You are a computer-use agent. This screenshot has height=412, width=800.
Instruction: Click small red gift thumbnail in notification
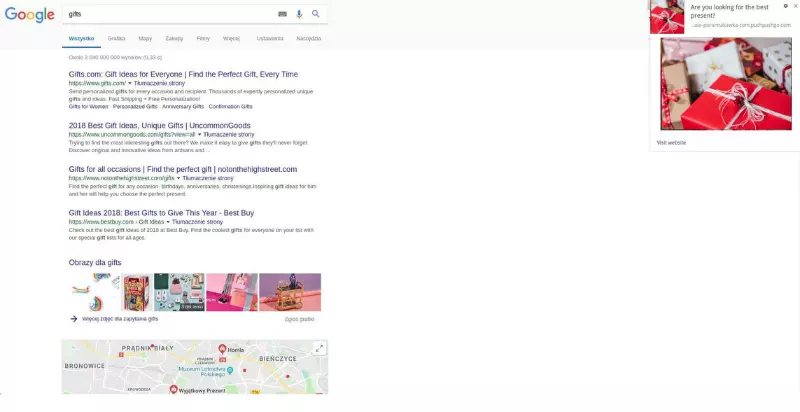pos(667,17)
